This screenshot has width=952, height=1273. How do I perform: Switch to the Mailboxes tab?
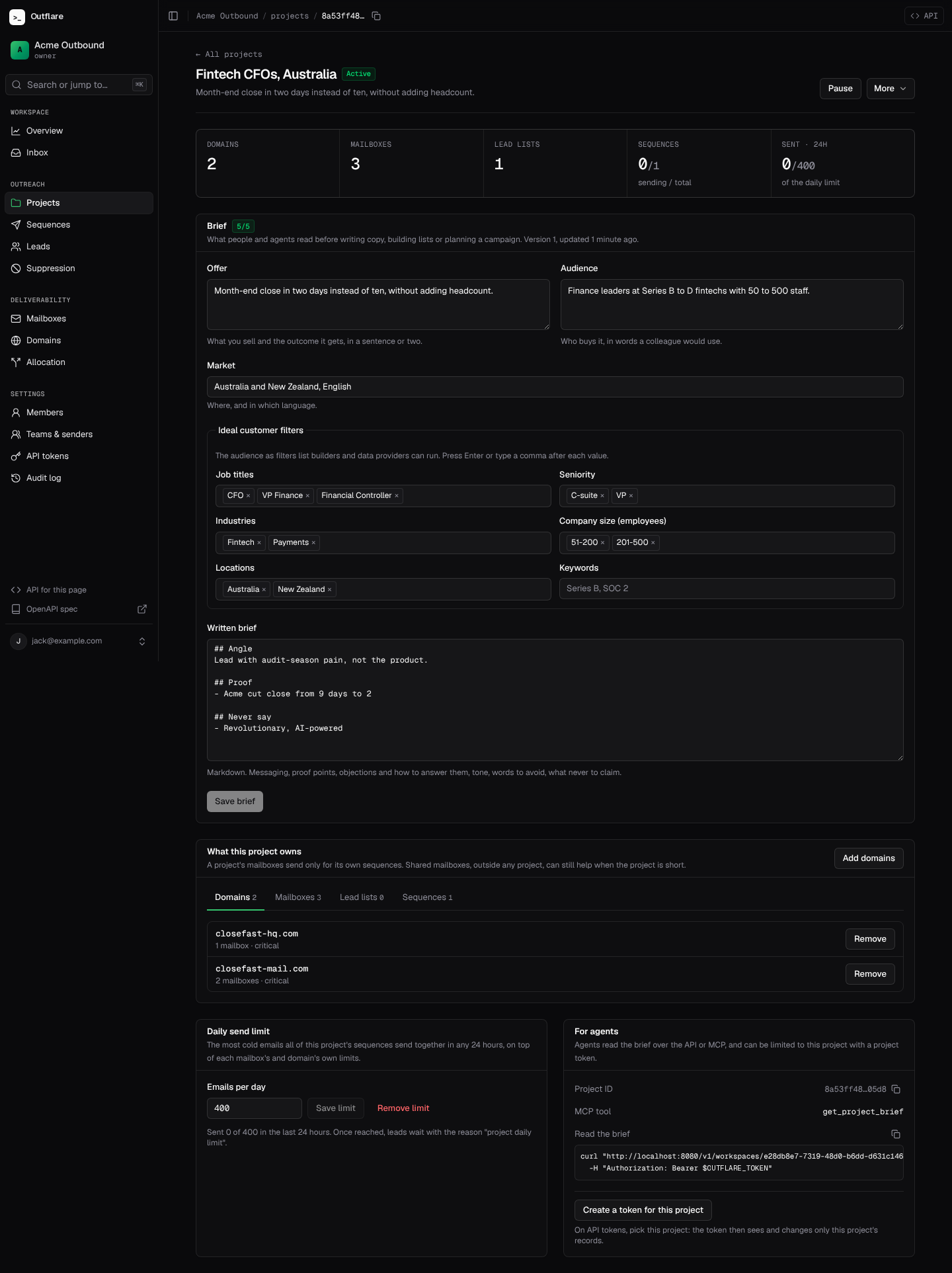(298, 897)
